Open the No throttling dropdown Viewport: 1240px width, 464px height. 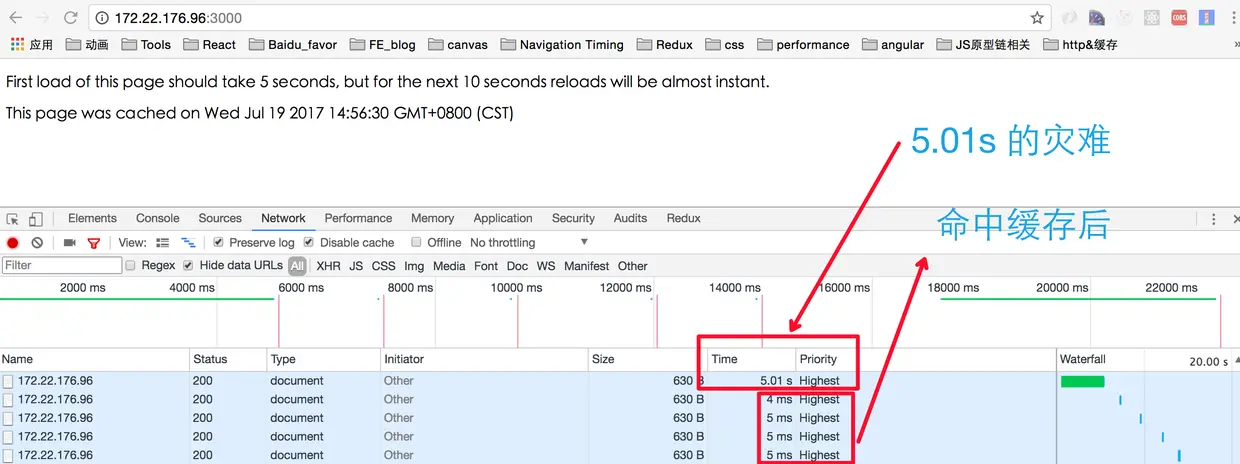coord(529,243)
